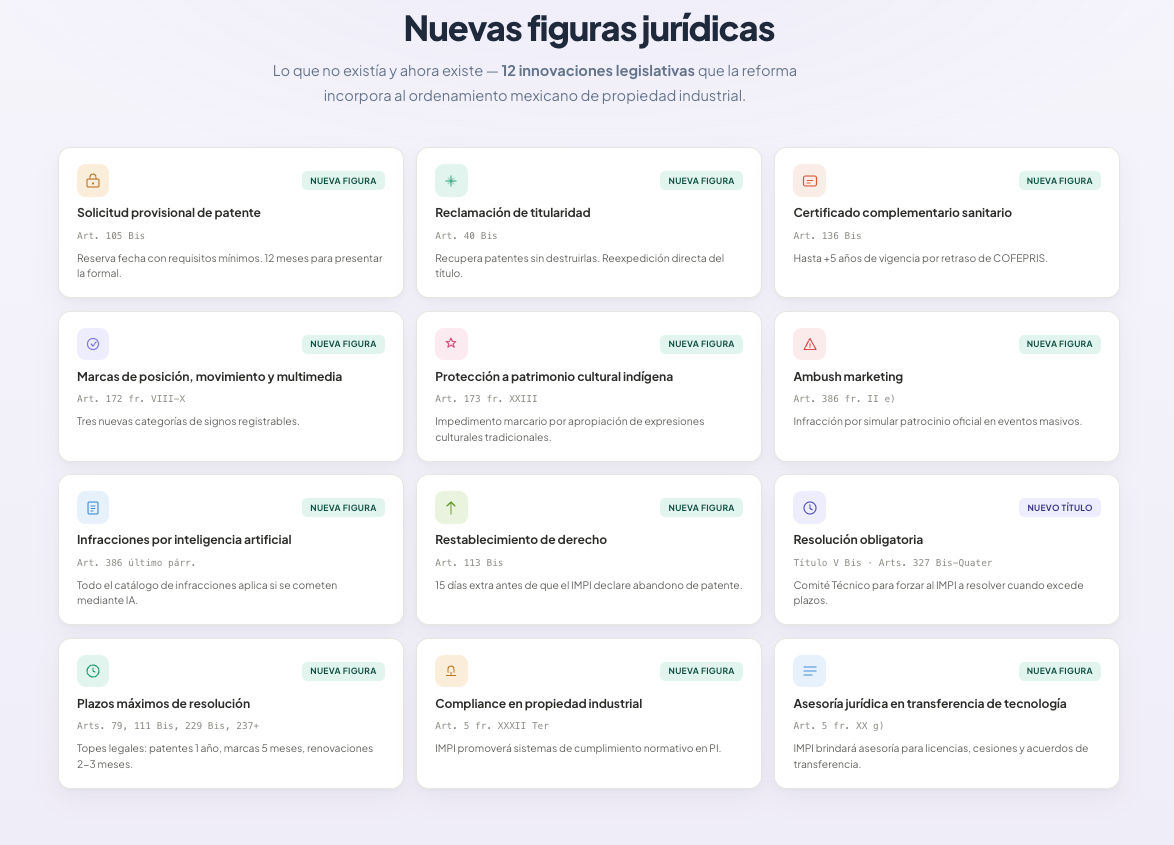Click NUEVA FIGURA badge on Plazos máximos de resolución
The height and width of the screenshot is (845, 1174).
pos(343,671)
